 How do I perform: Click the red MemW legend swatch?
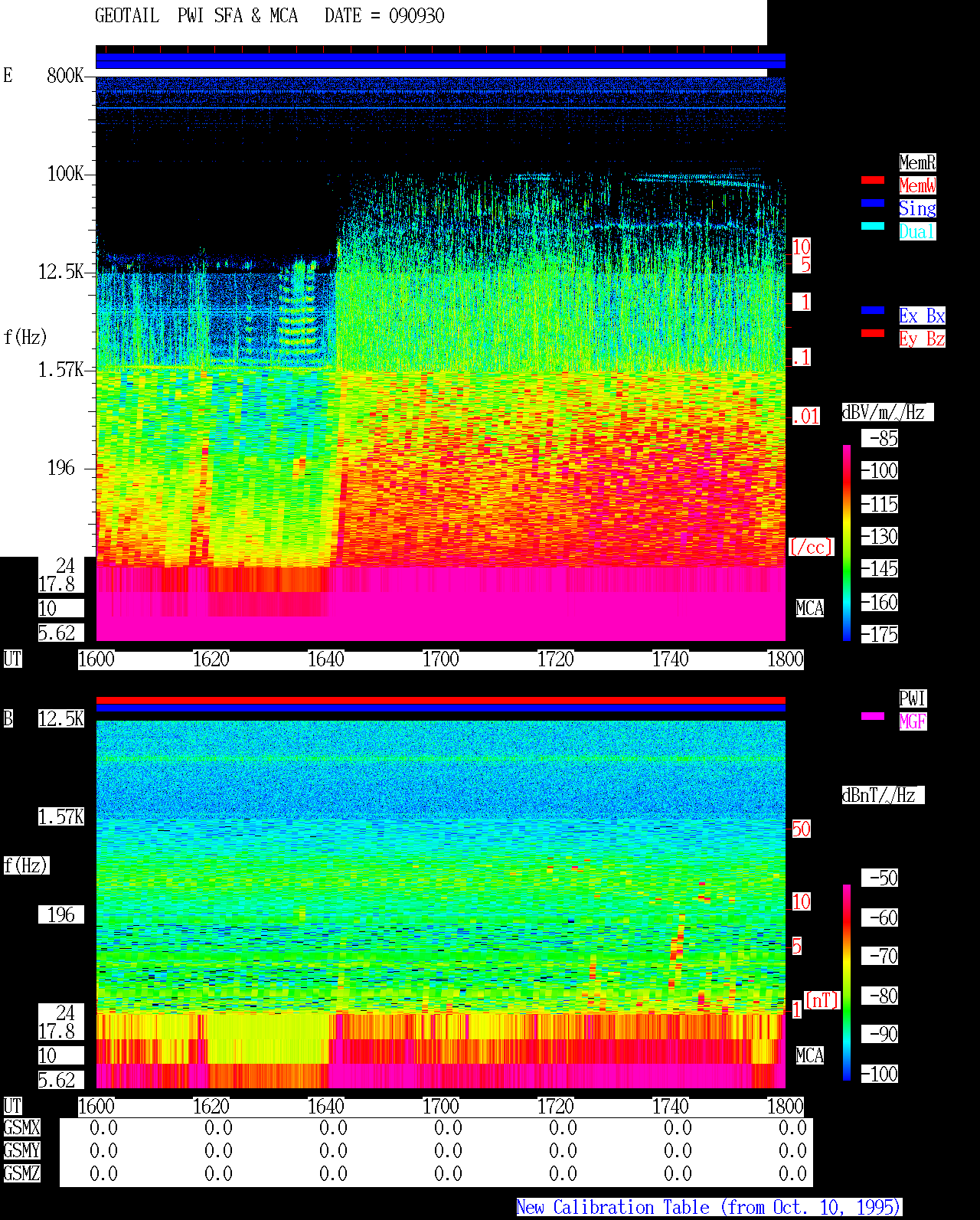coord(873,180)
